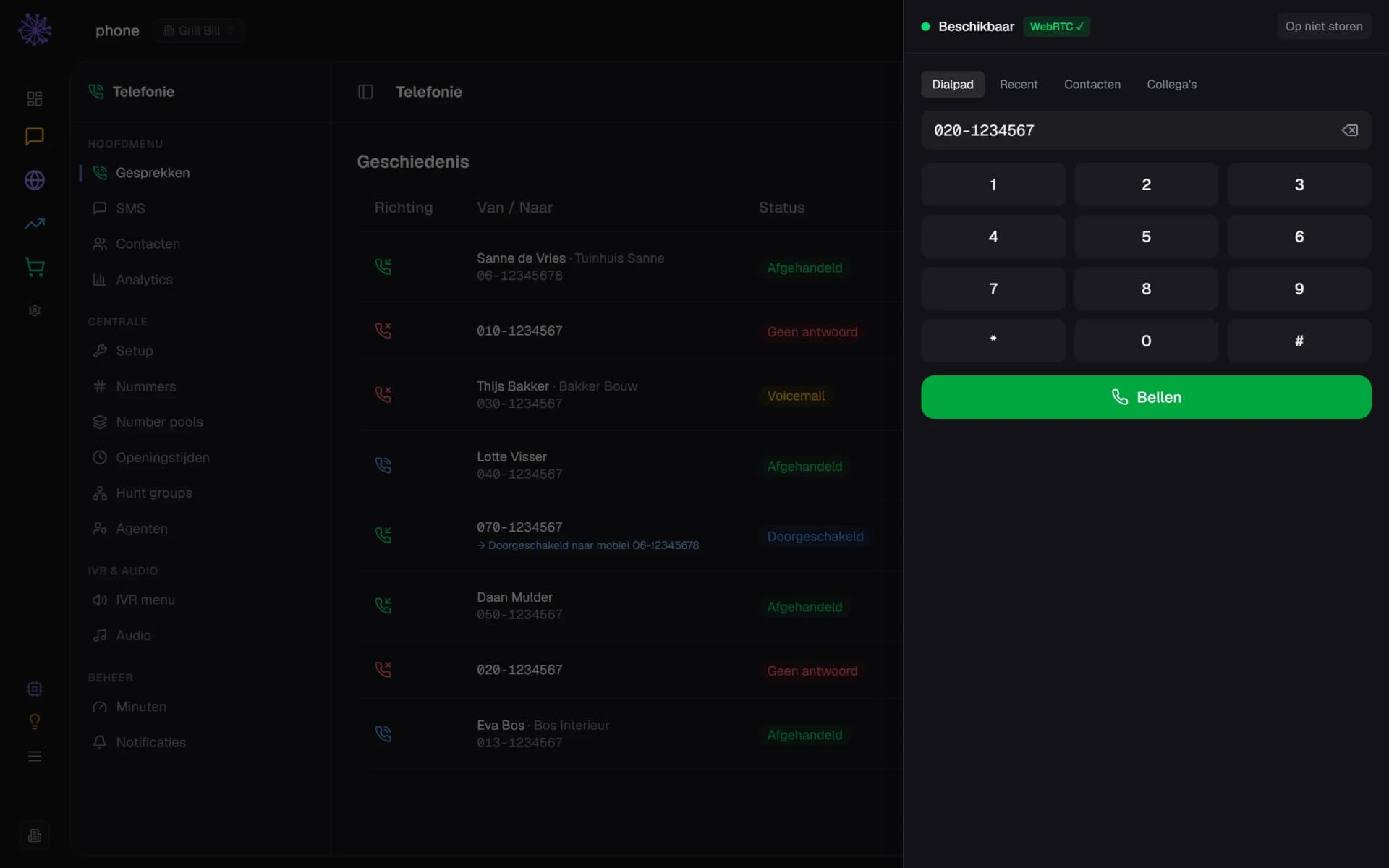The width and height of the screenshot is (1389, 868).
Task: Click missed call icon in 010-1234567 row
Action: [x=383, y=331]
